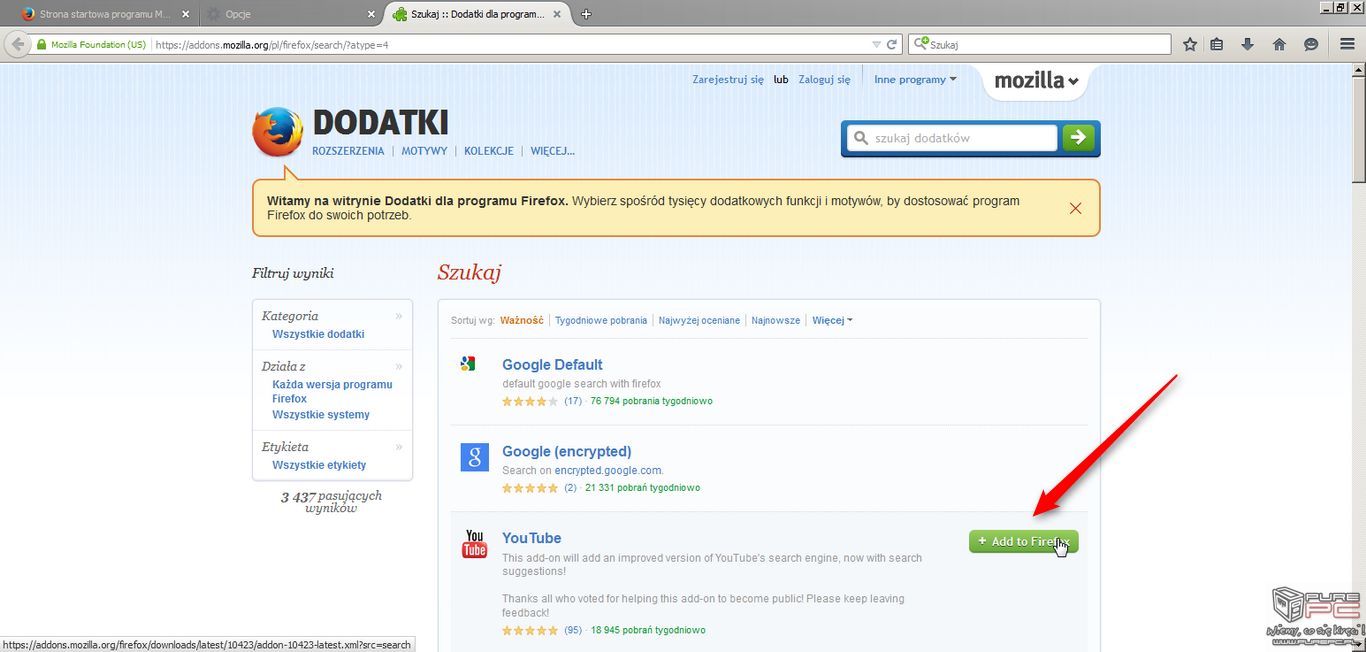This screenshot has height=652, width=1366.
Task: Expand the Kategoria filter section
Action: coord(332,316)
